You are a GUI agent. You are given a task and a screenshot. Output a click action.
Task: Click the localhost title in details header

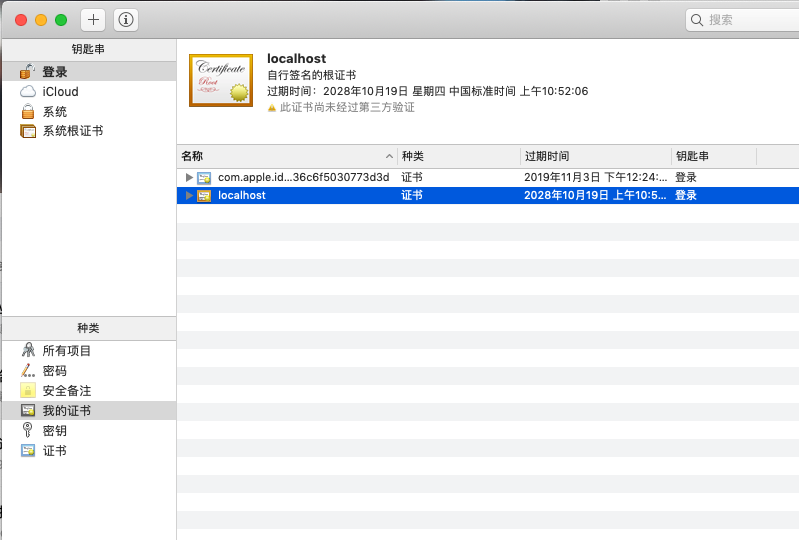297,59
